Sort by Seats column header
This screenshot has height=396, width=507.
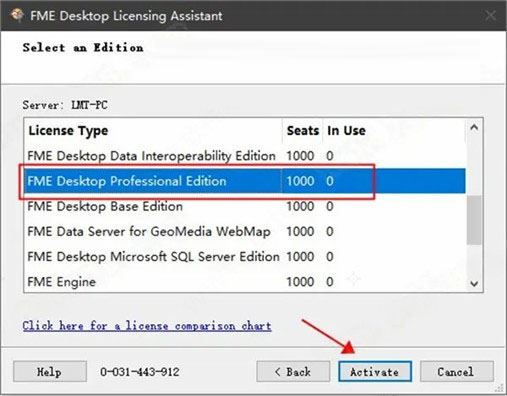[x=303, y=130]
